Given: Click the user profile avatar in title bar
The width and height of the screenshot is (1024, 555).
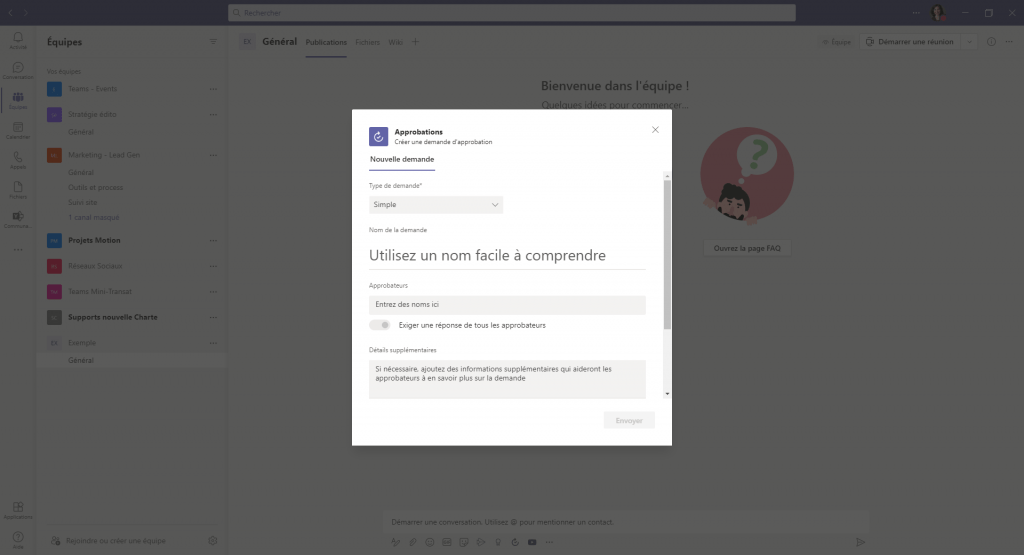Looking at the screenshot, I should click(938, 12).
